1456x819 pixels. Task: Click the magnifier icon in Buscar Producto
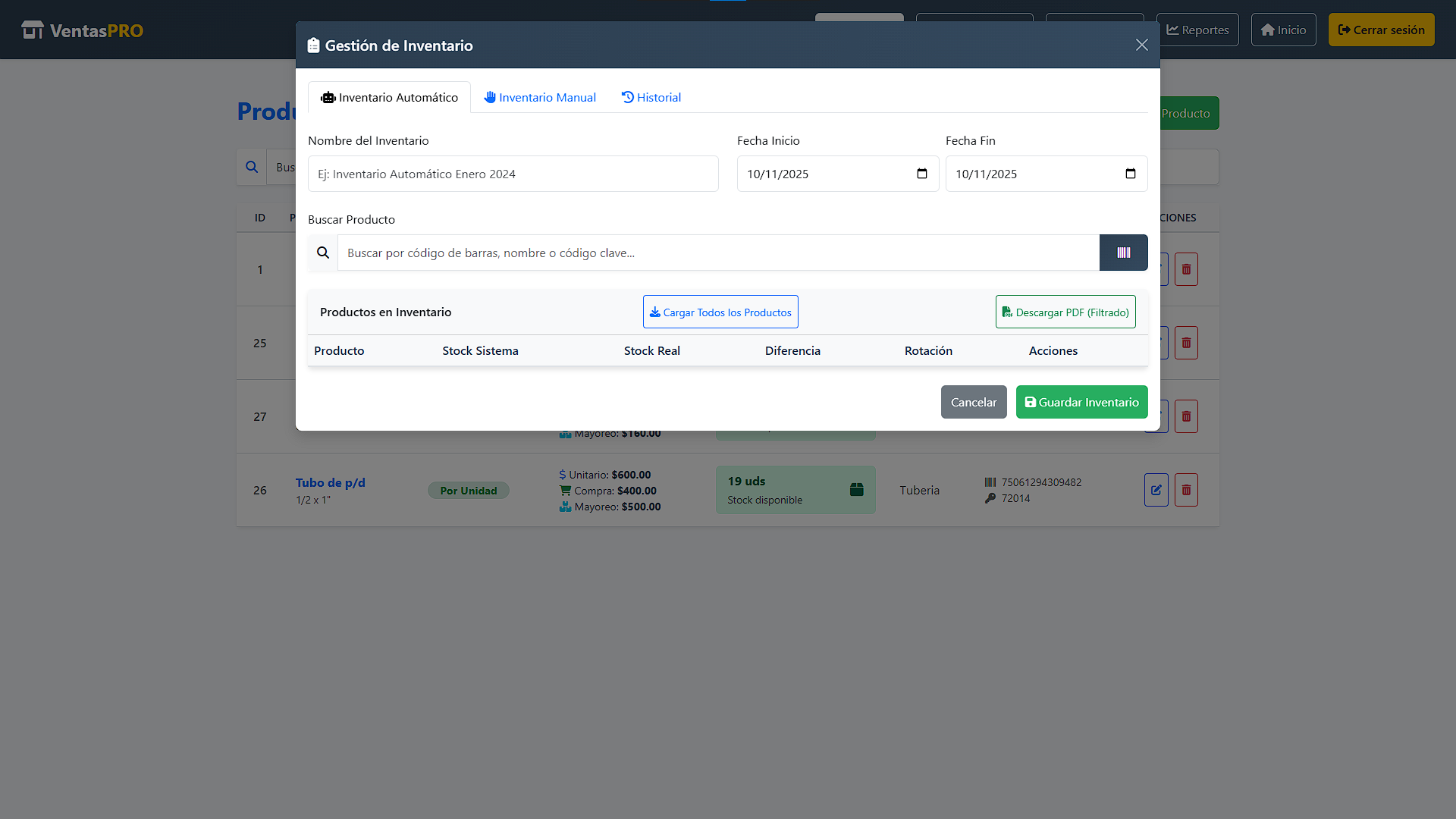coord(323,253)
